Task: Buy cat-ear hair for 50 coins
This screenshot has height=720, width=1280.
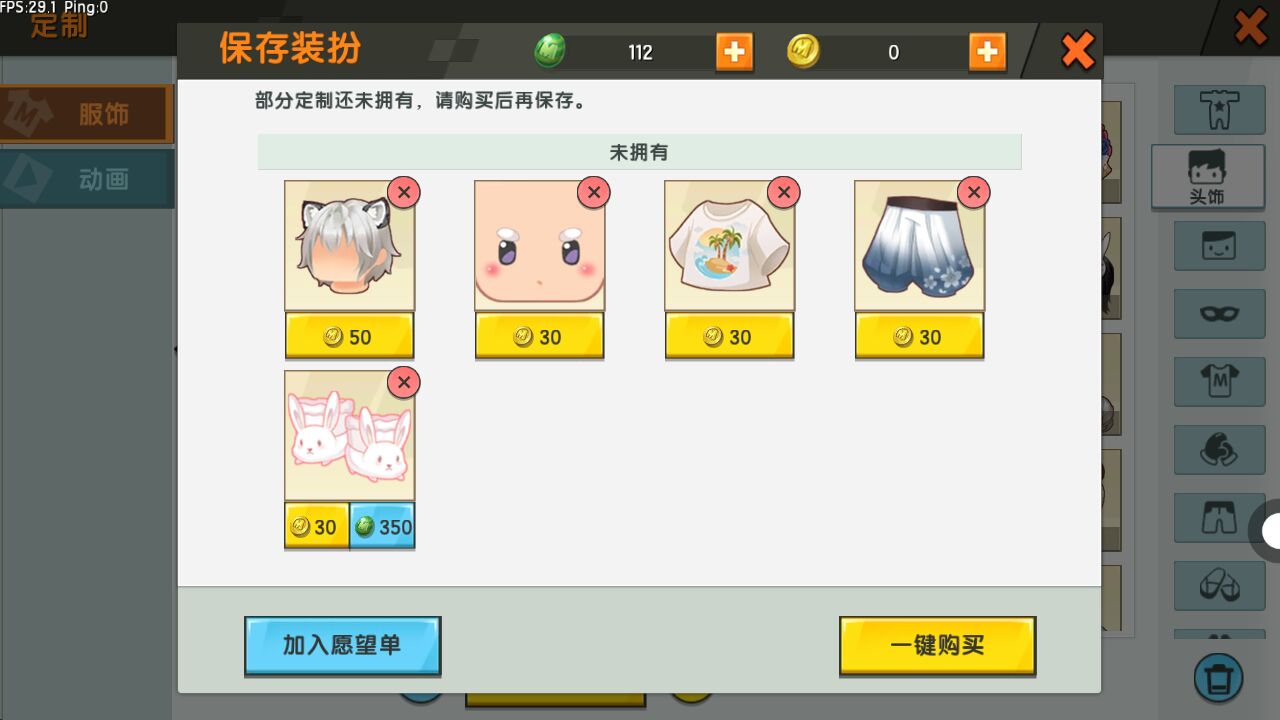Action: point(349,336)
